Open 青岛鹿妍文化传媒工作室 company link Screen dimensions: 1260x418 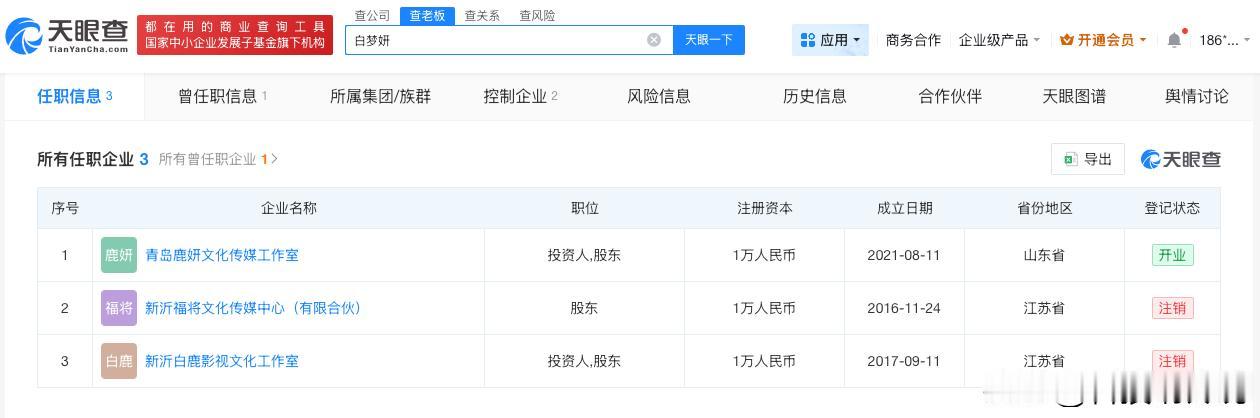(x=222, y=255)
